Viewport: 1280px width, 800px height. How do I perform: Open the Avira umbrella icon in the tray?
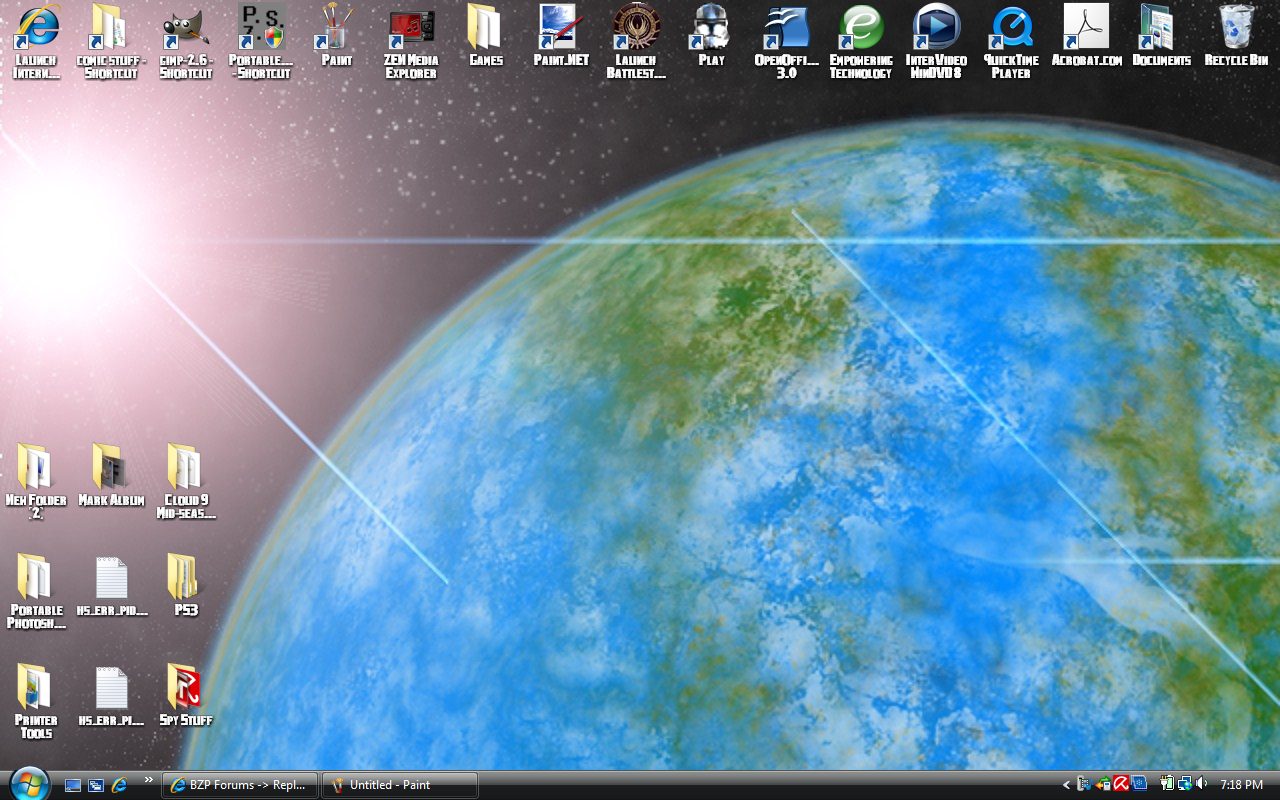pyautogui.click(x=1120, y=785)
